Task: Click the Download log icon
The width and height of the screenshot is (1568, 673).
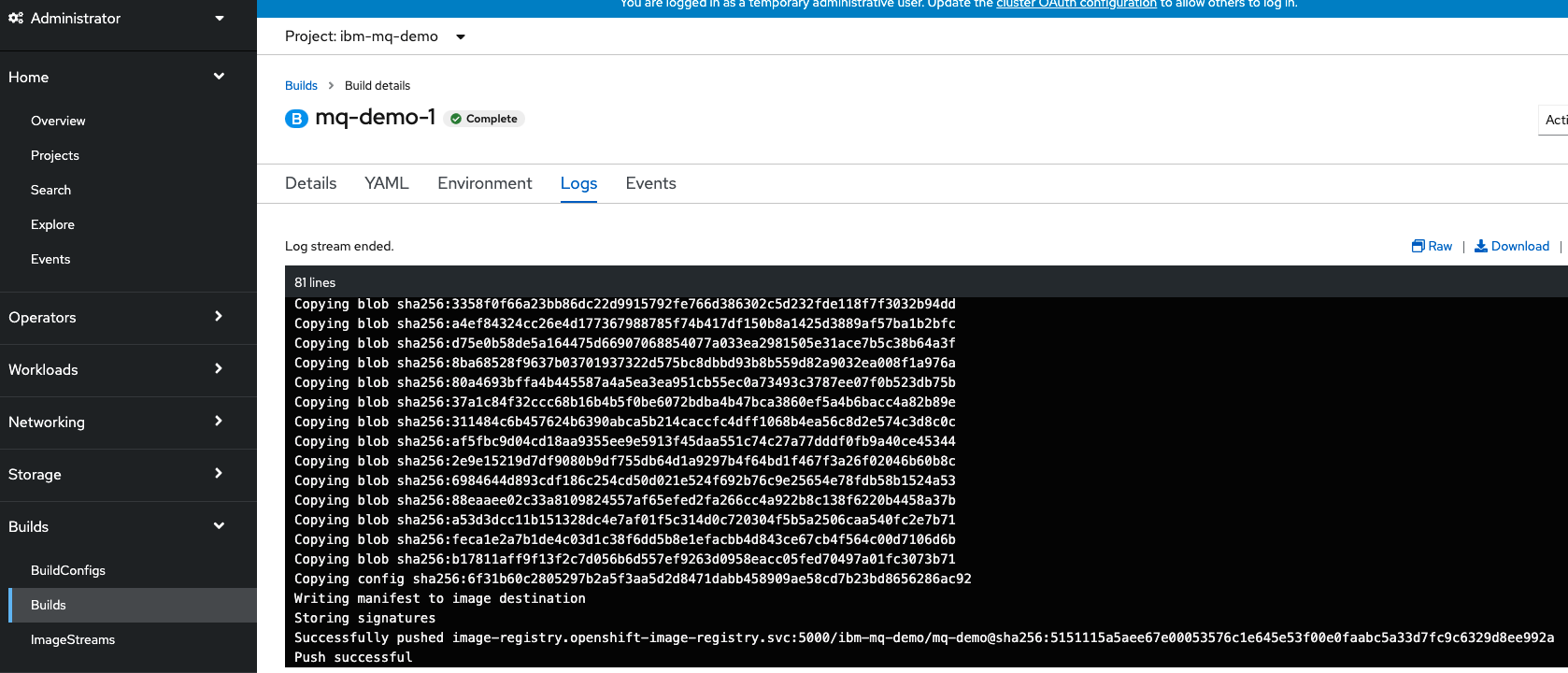Action: pos(1480,246)
